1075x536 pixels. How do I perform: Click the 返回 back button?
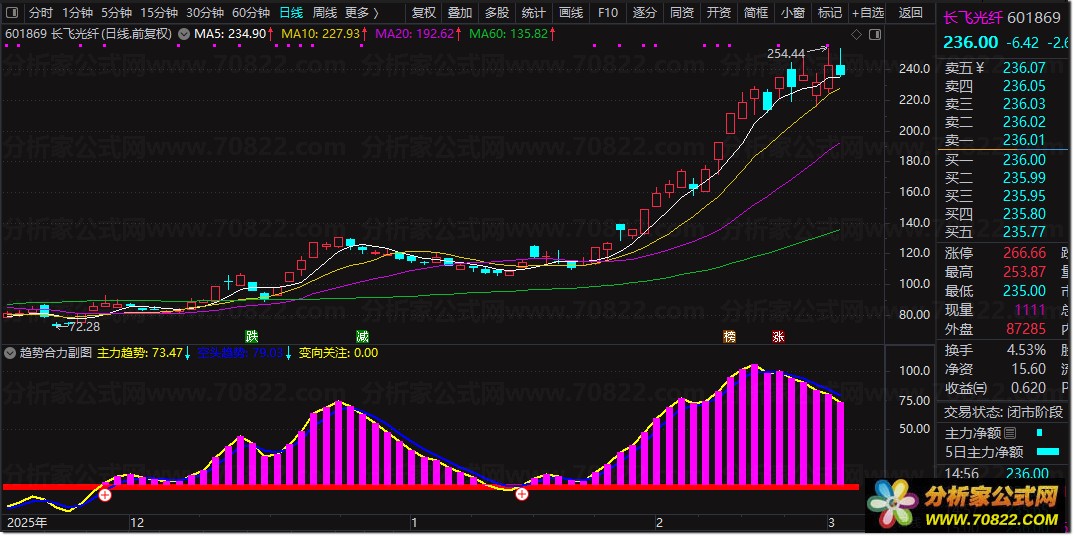(x=910, y=12)
